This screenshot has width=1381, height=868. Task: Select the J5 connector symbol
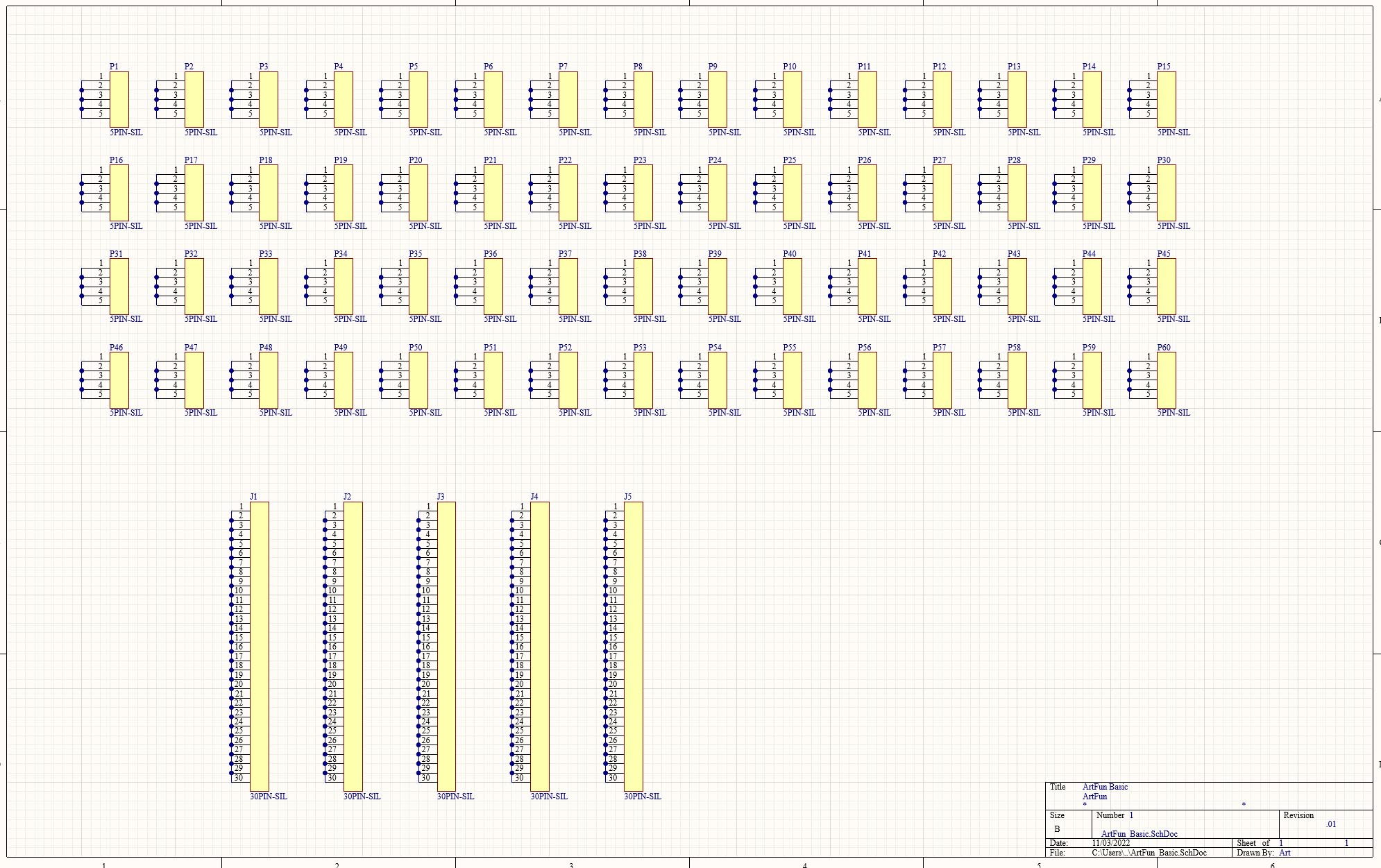tap(633, 646)
